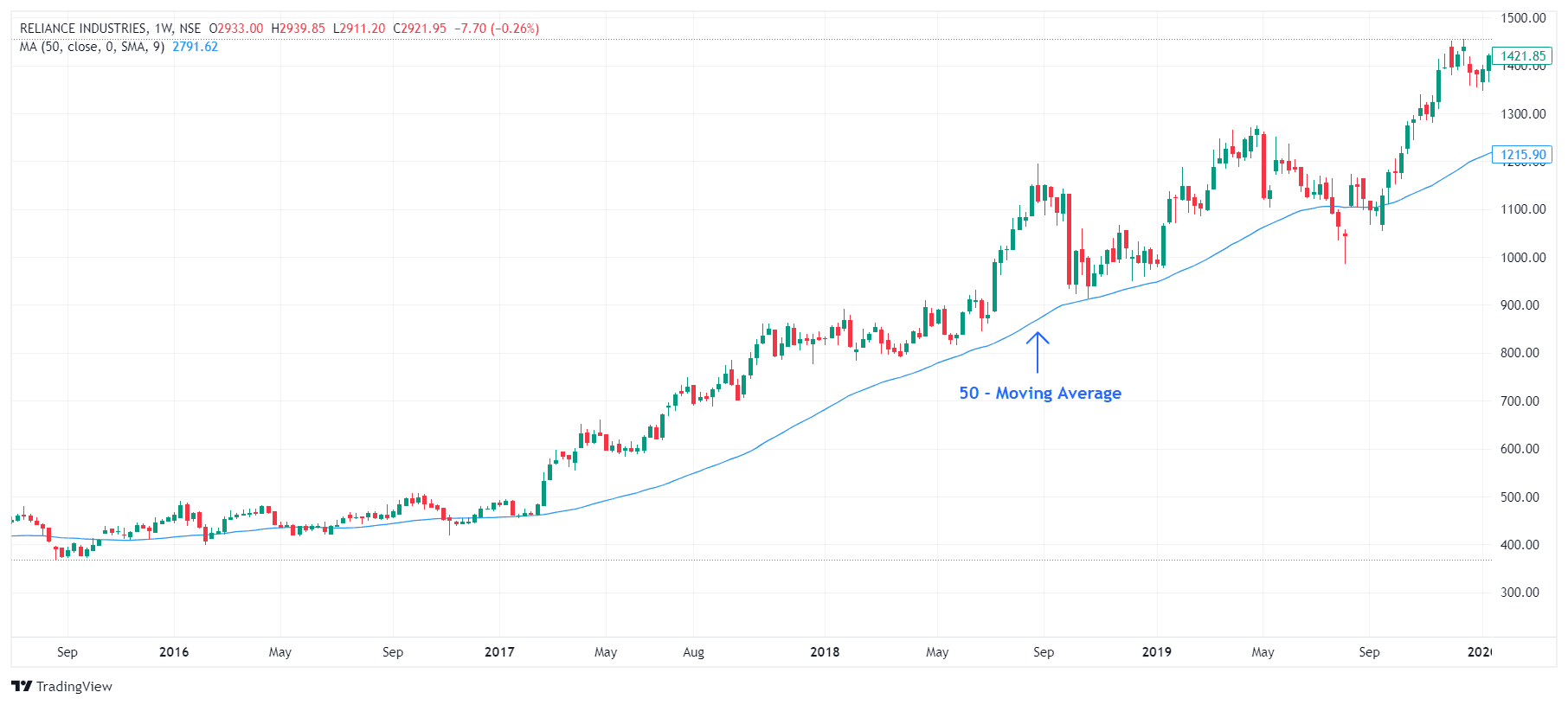Click the green 1421.85 price label

pyautogui.click(x=1522, y=56)
